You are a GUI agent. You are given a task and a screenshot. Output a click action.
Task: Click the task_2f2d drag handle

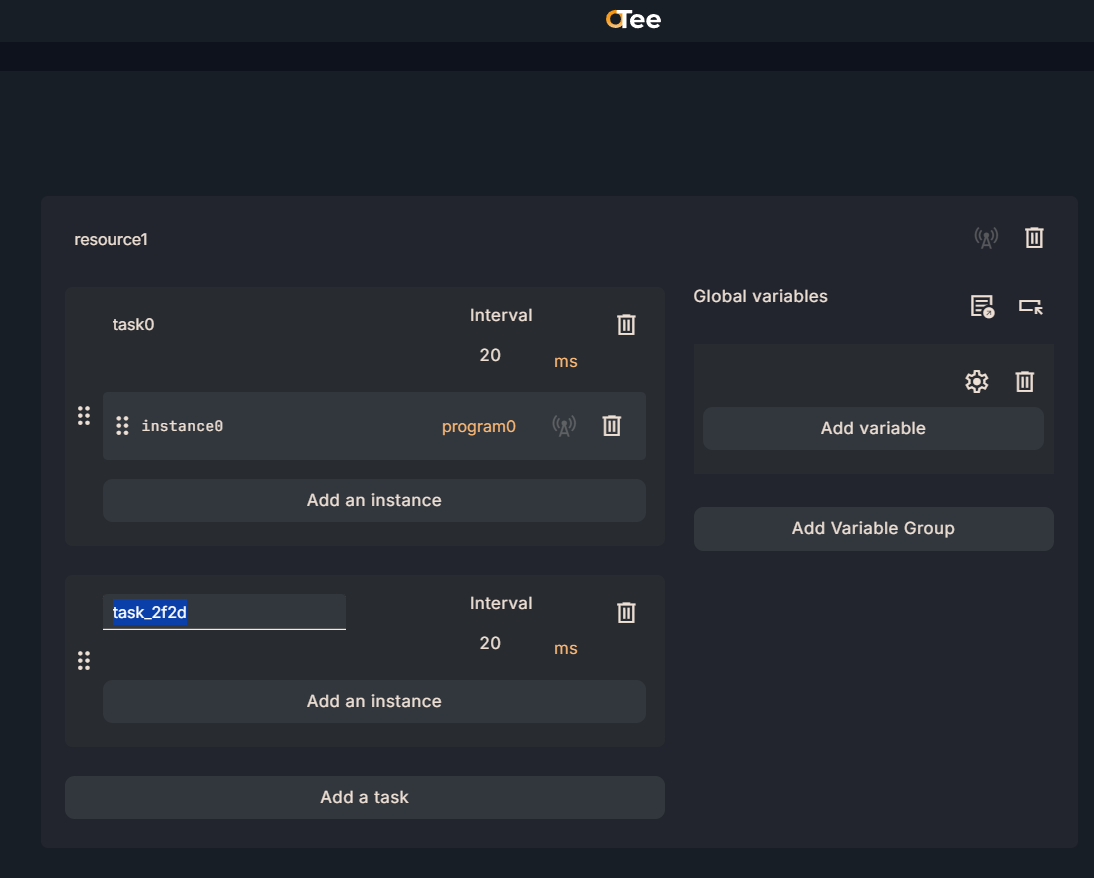coord(84,660)
